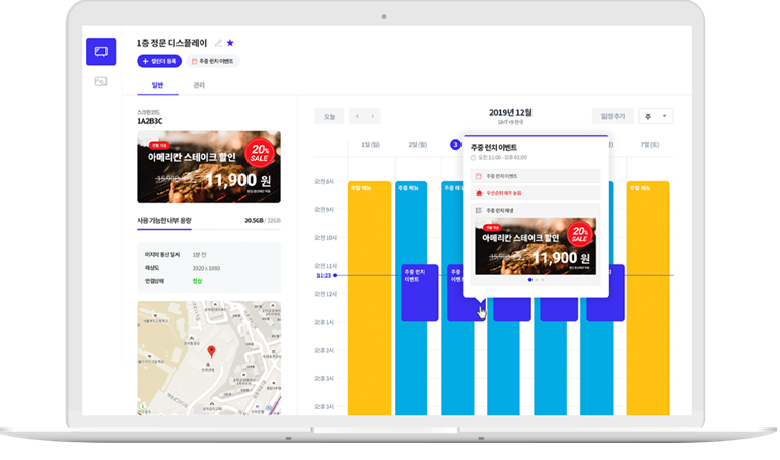The image size is (780, 460).
Task: Click the 오후 1시 time label
Action: [x=324, y=322]
